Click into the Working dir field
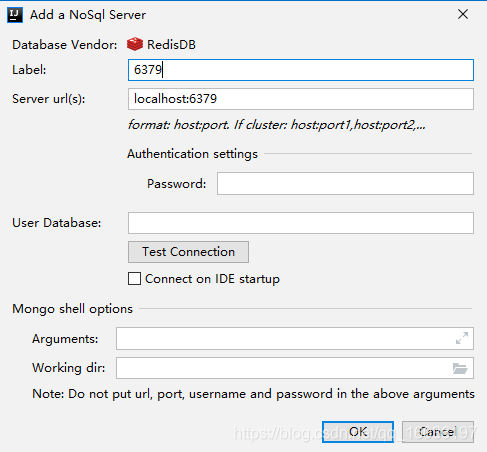This screenshot has height=452, width=487. coord(295,368)
